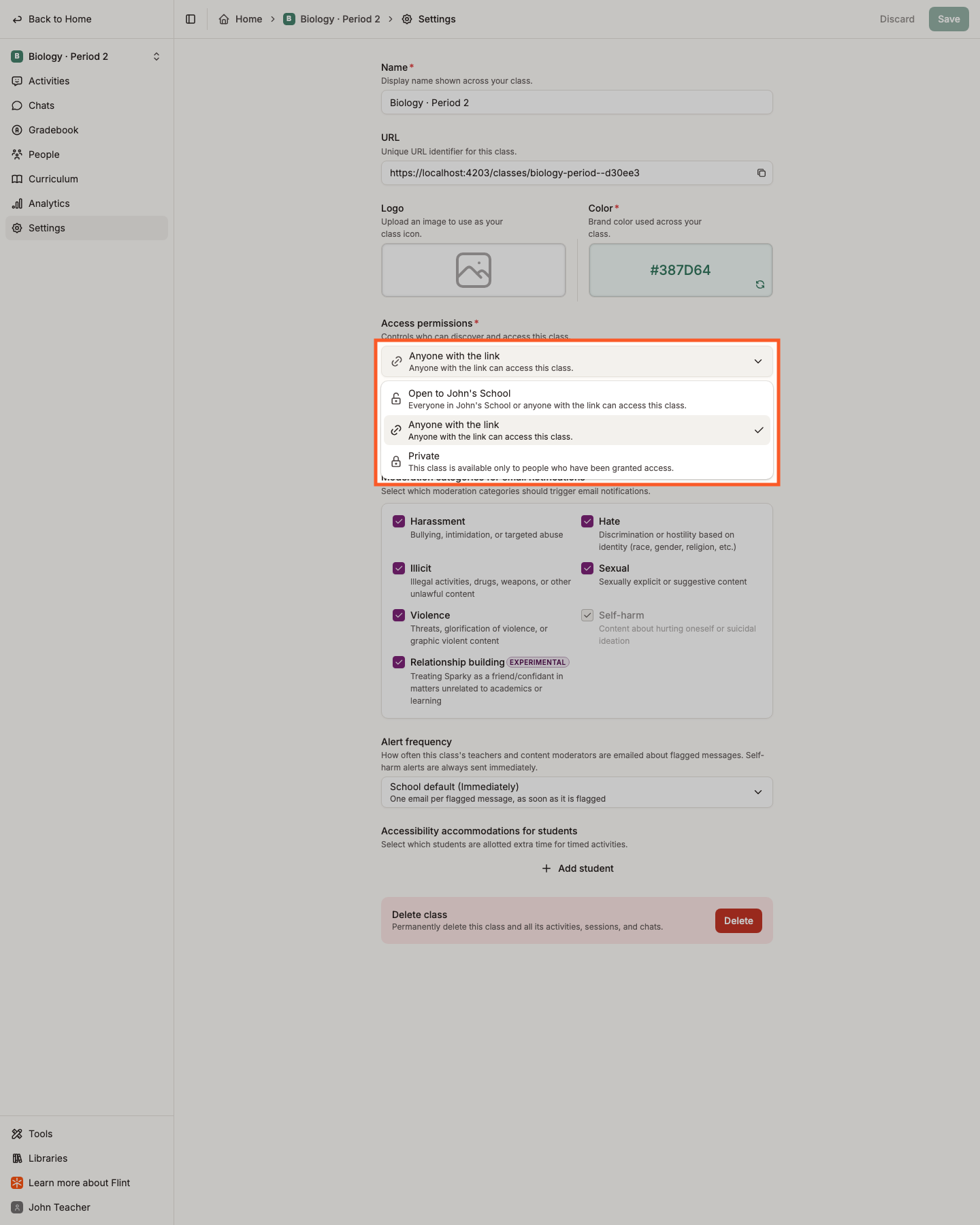Click the EXPERIMENTAL badge label

pos(538,662)
